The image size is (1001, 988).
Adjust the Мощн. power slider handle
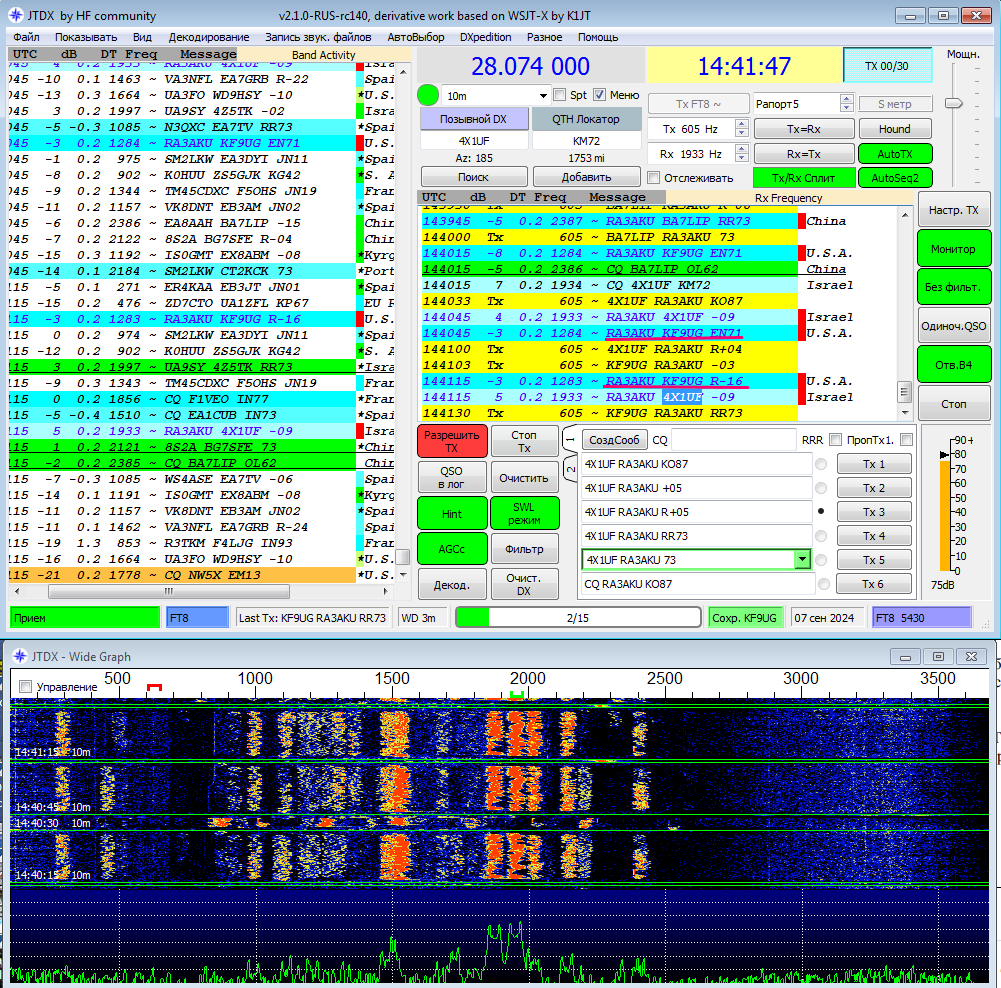(954, 103)
